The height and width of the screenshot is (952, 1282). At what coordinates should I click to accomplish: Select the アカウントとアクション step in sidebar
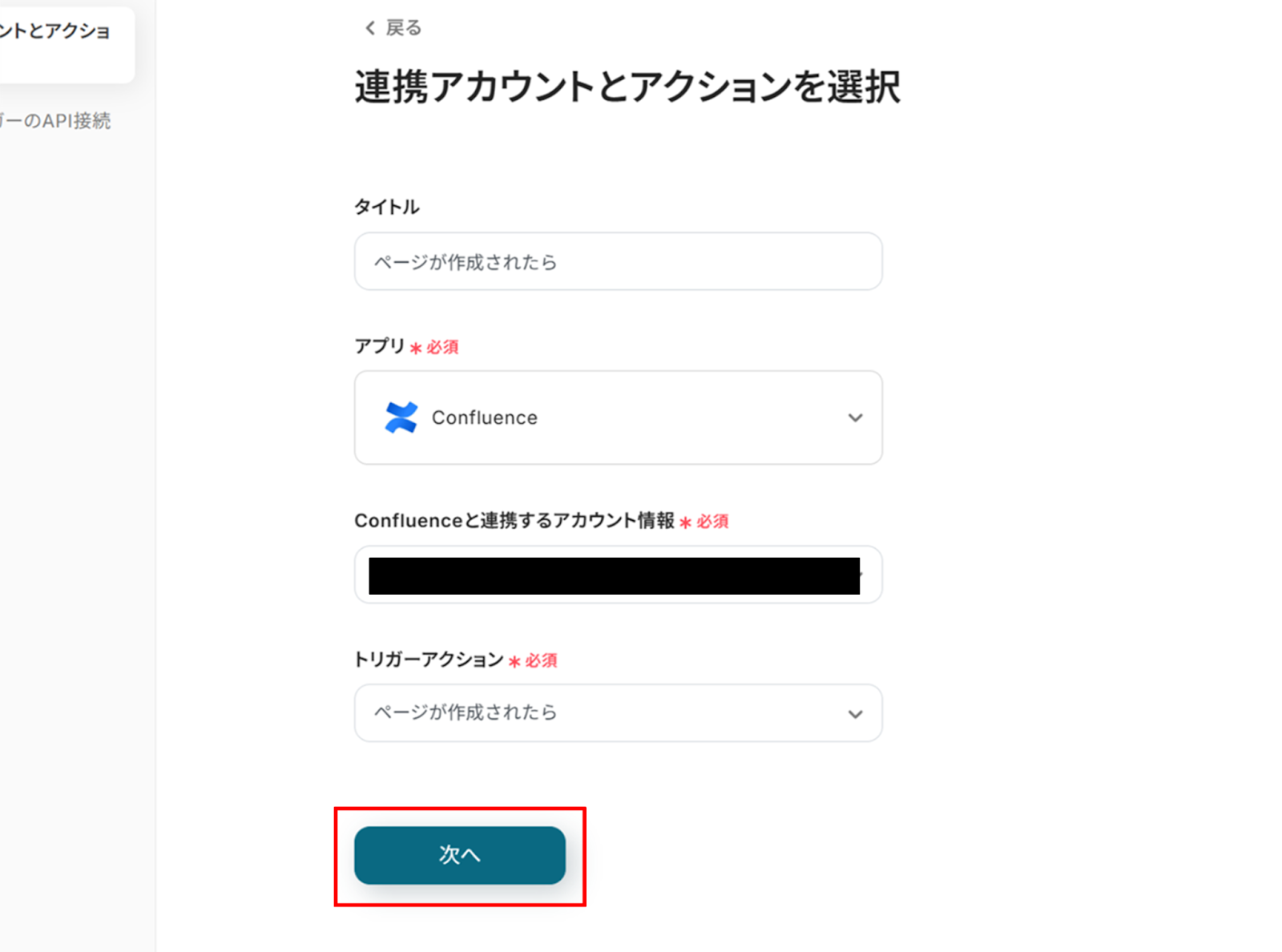[54, 32]
